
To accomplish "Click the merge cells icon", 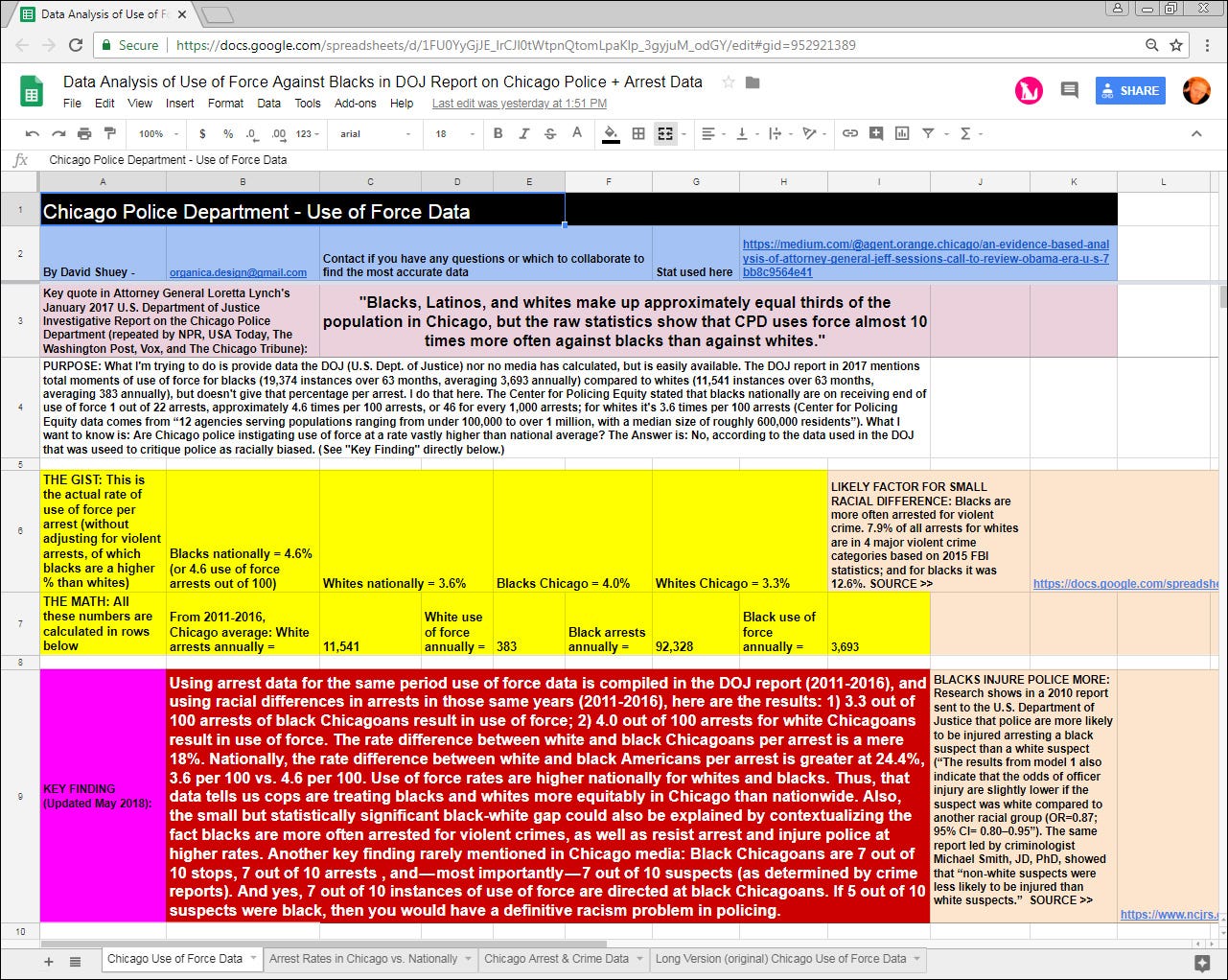I will click(664, 133).
